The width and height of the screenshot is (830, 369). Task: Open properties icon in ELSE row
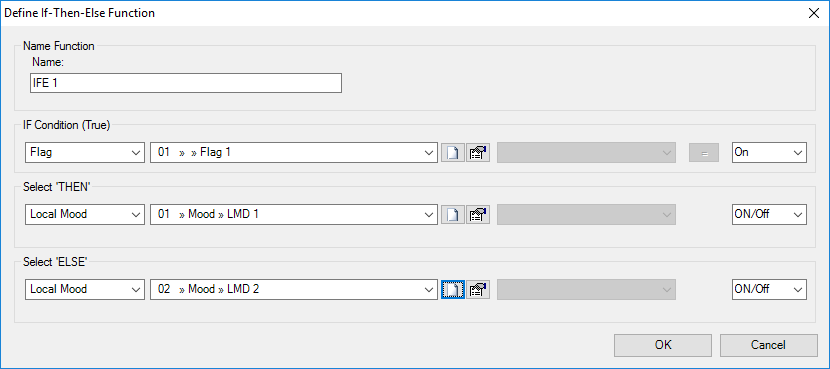pos(478,290)
